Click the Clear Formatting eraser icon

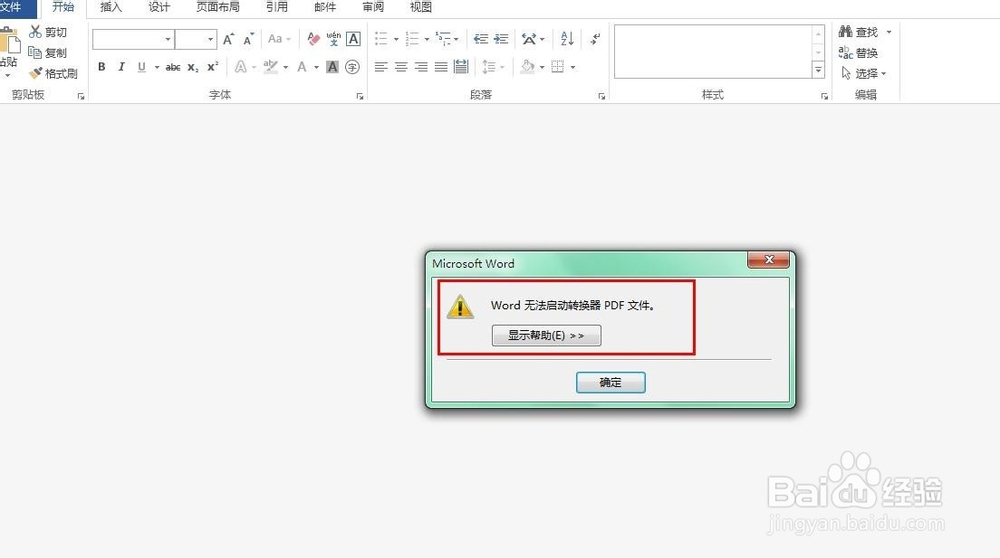pos(313,39)
